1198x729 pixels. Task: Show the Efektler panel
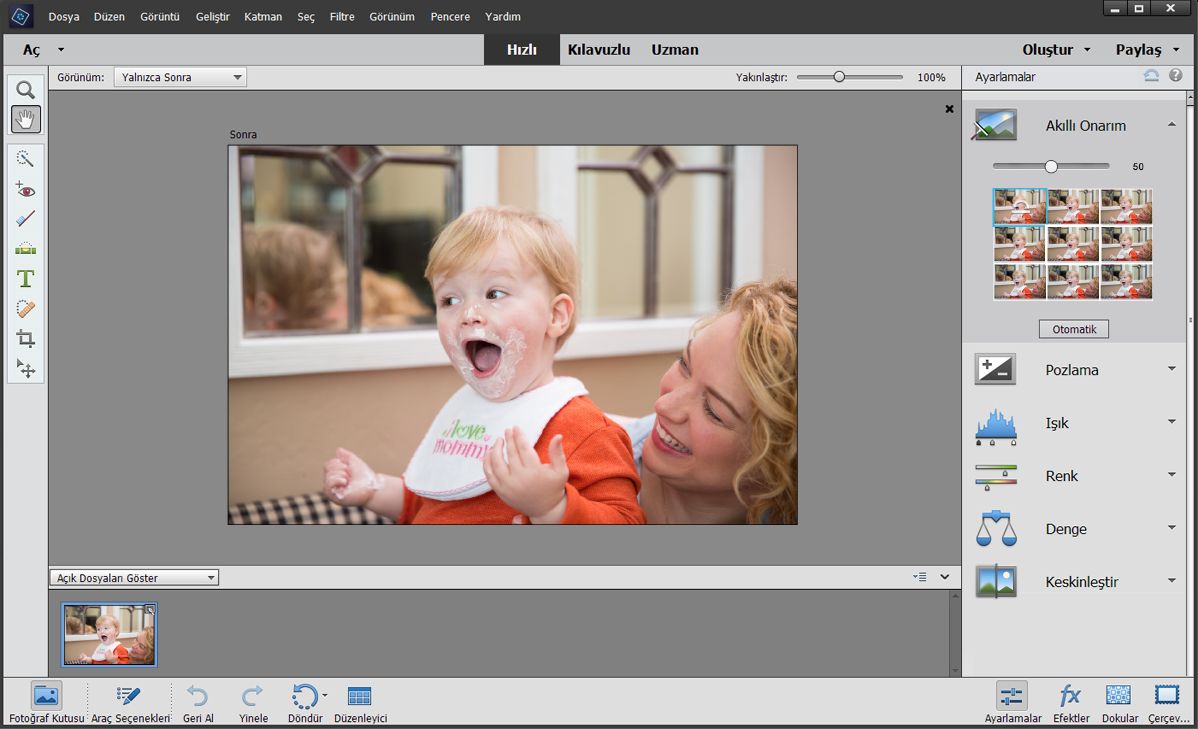click(1070, 703)
